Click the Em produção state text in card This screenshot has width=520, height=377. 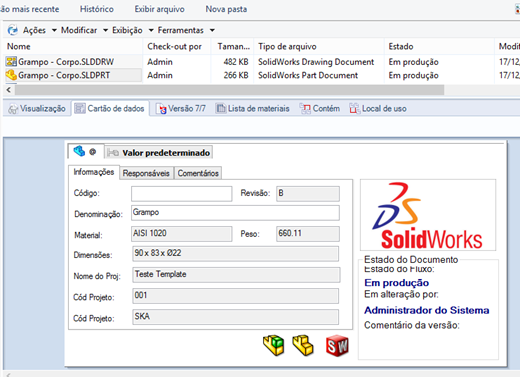pos(397,283)
